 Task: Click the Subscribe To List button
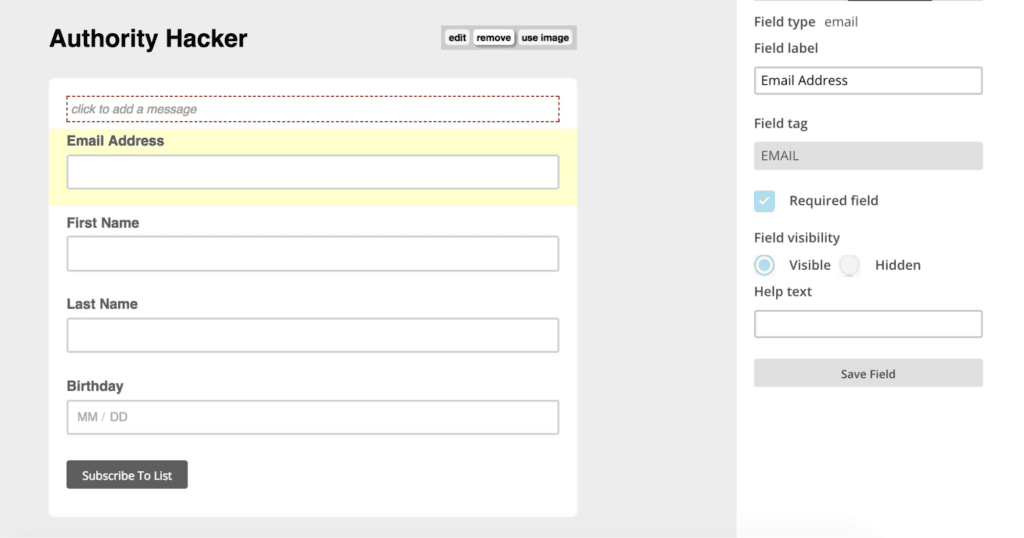(x=127, y=475)
